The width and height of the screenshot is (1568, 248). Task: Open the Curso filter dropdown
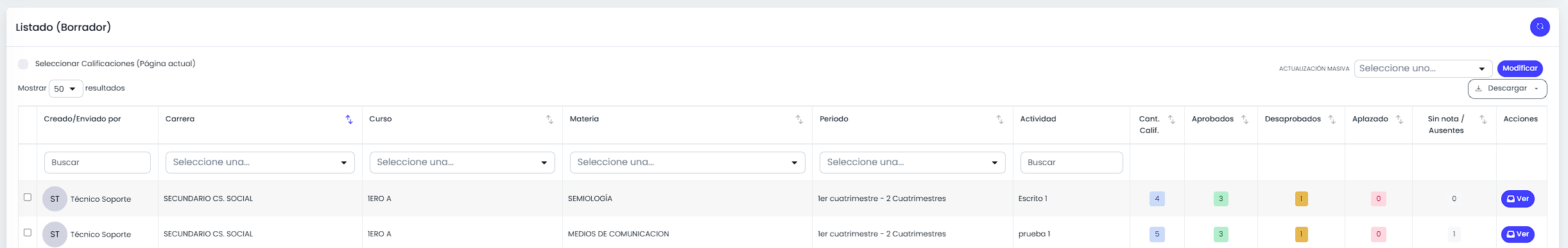pos(462,163)
